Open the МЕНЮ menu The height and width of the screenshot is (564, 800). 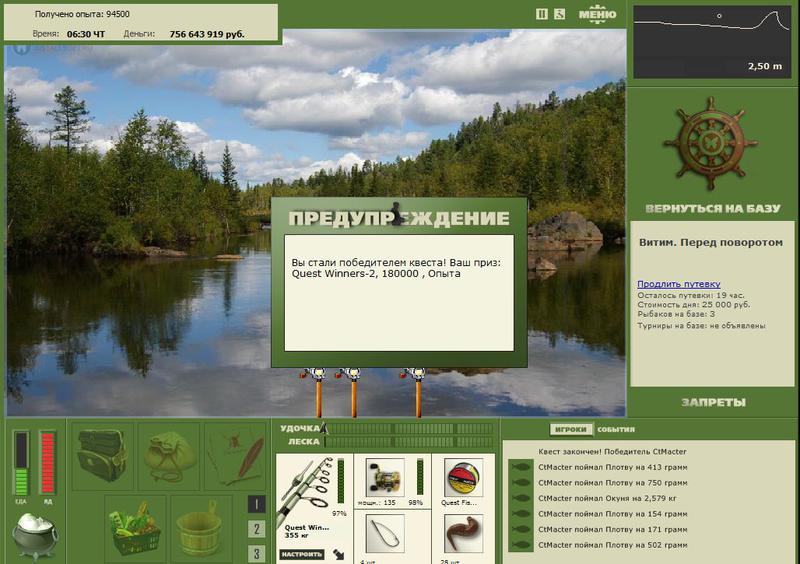pos(597,13)
